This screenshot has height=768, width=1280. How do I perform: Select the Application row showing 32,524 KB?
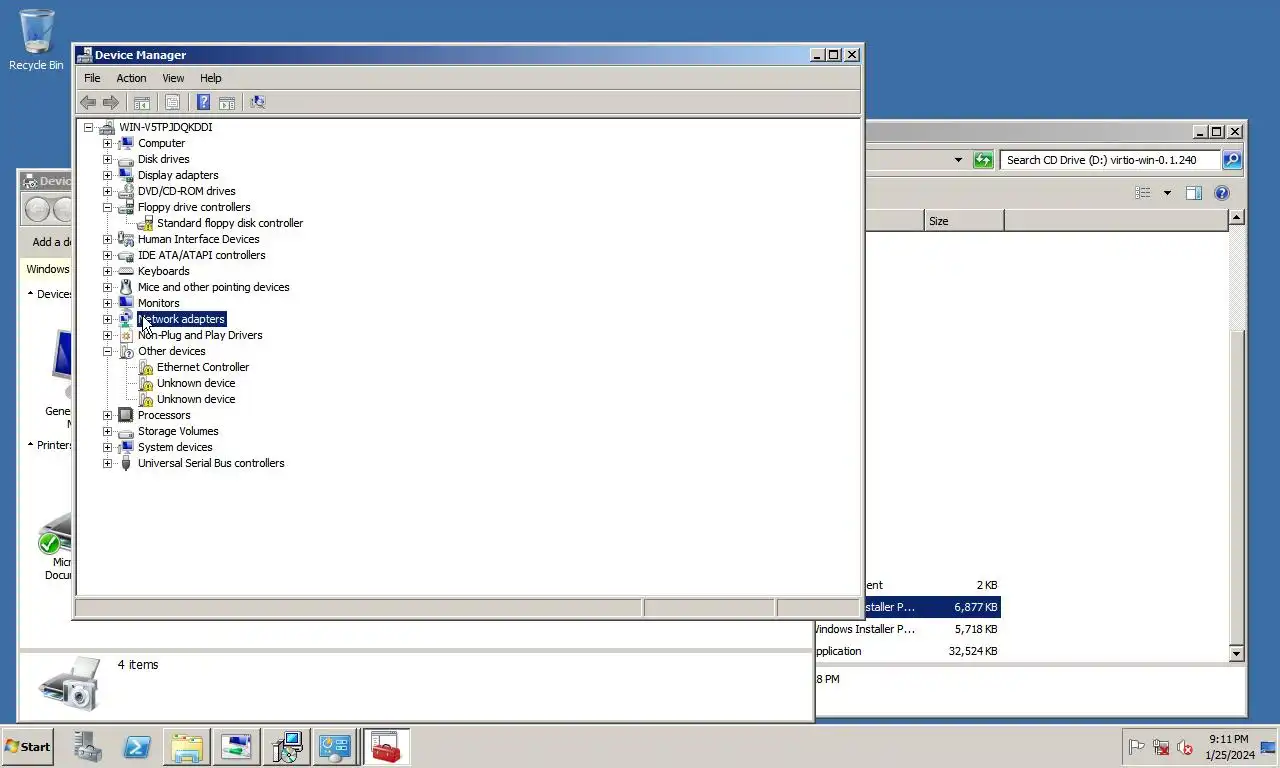tap(907, 651)
